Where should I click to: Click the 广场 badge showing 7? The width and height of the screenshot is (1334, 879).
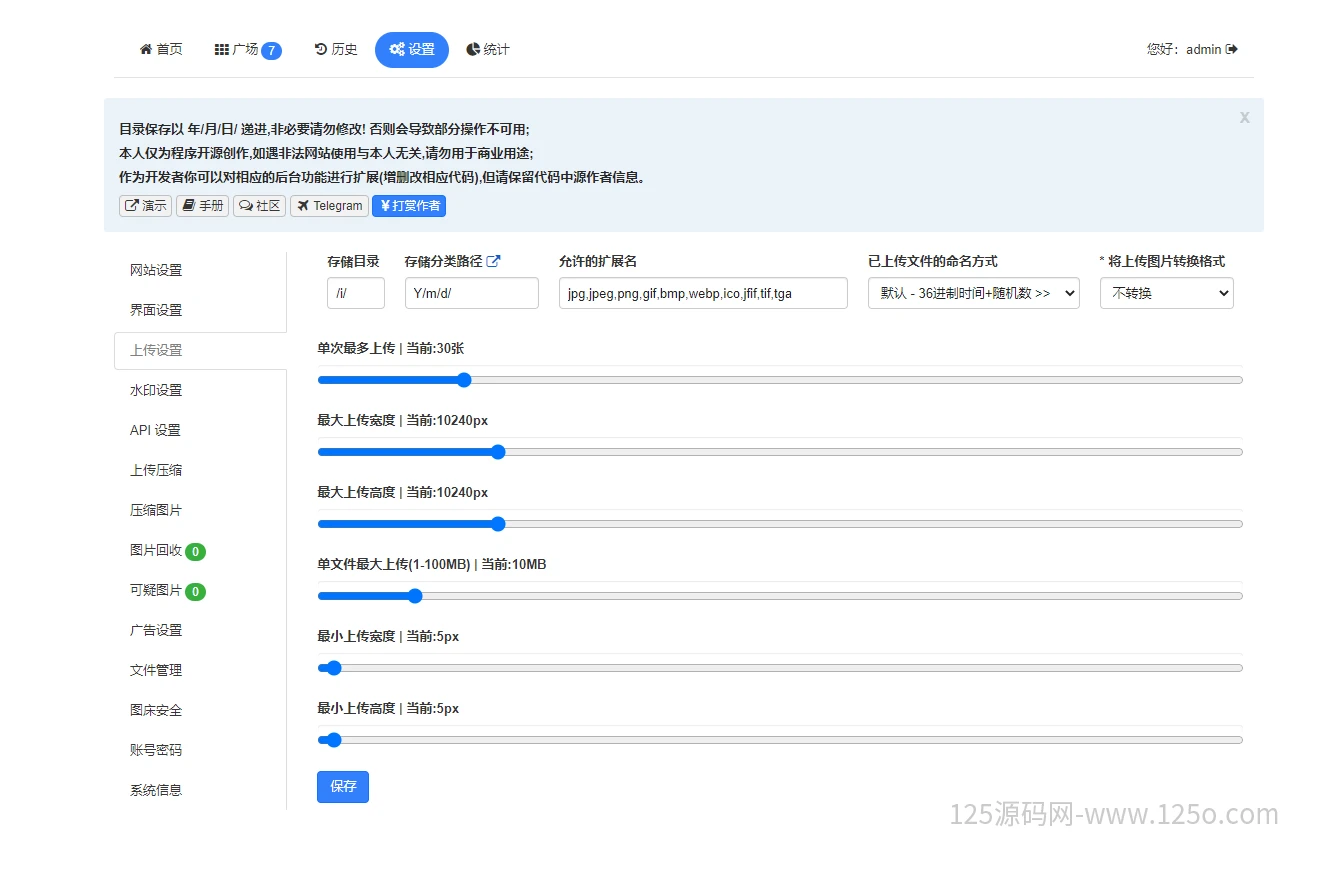pos(271,51)
